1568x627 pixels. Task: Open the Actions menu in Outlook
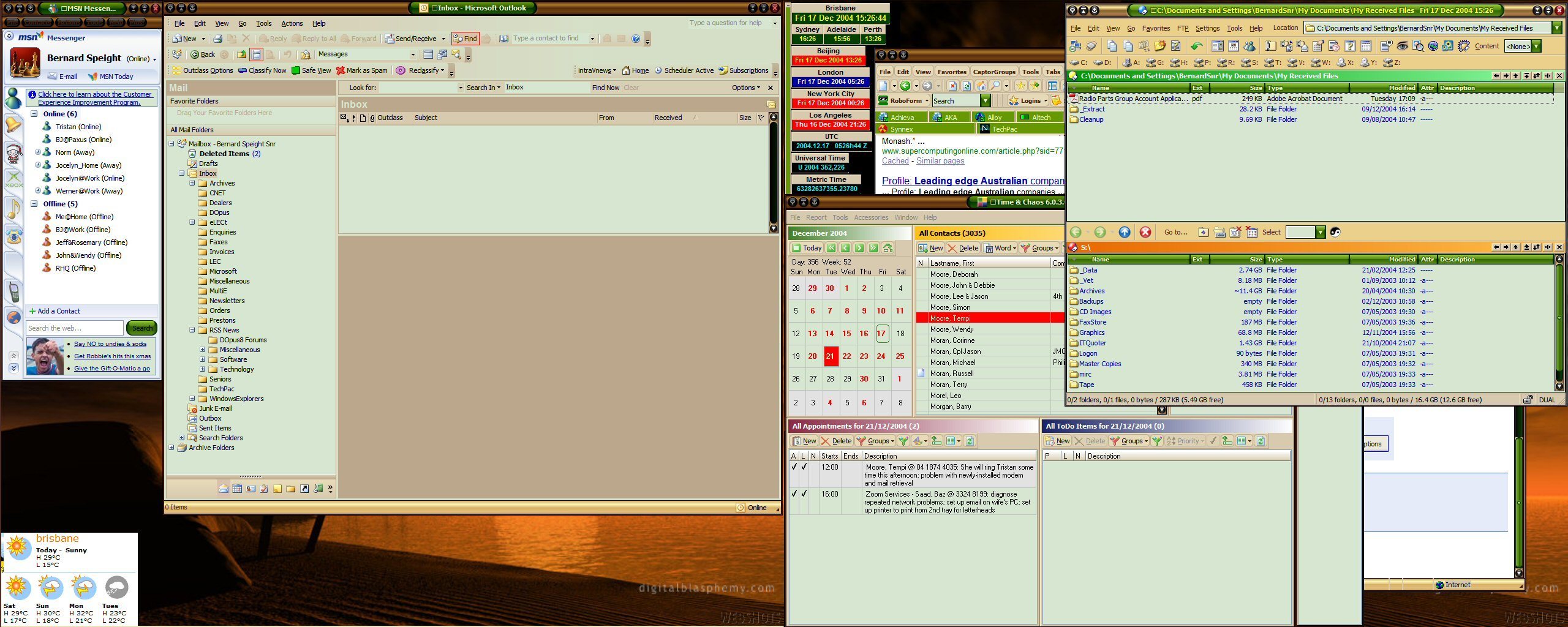coord(292,23)
